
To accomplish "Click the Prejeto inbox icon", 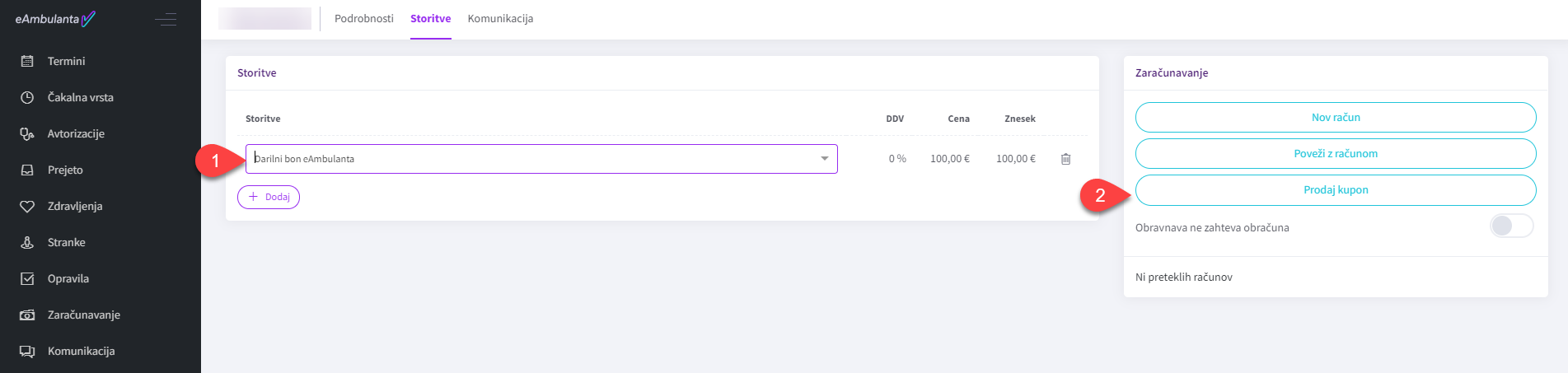I will tap(27, 170).
